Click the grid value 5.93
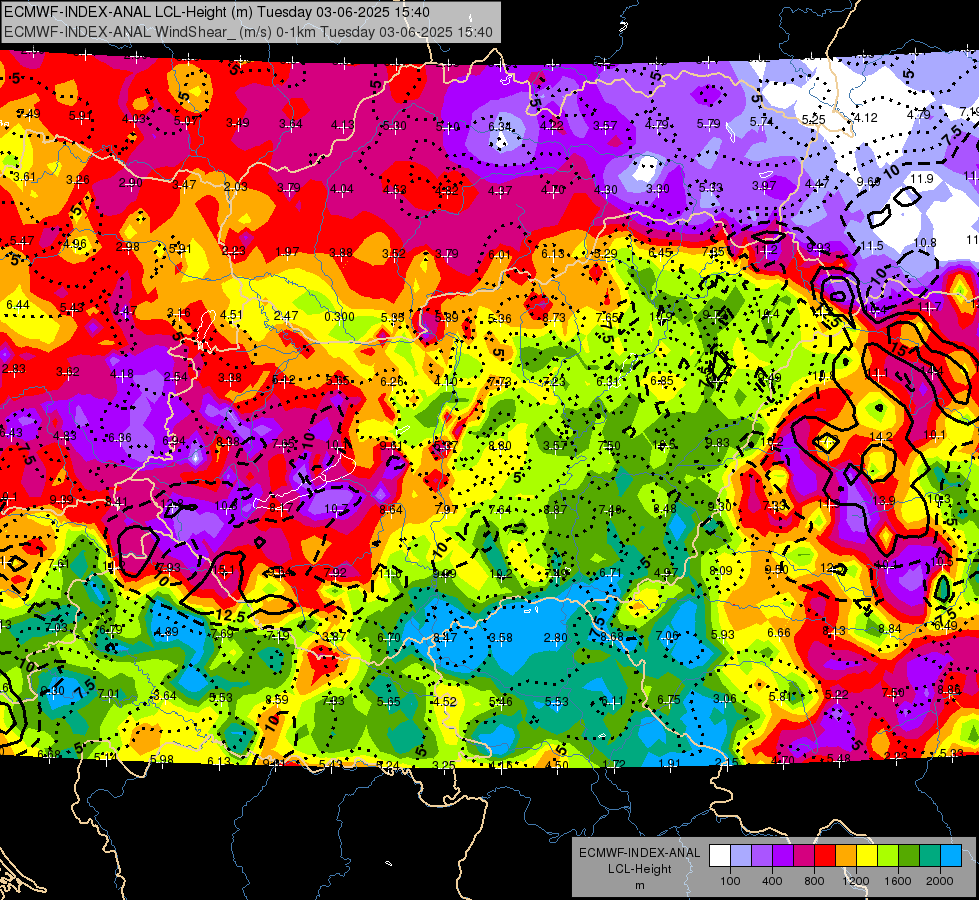 (722, 635)
